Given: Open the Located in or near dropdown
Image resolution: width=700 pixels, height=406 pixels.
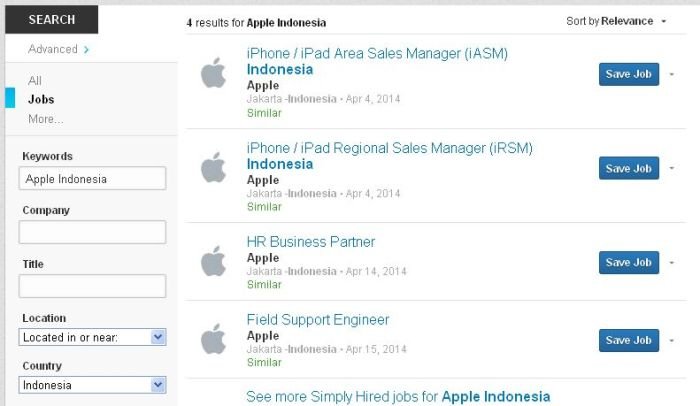Looking at the screenshot, I should (x=92, y=337).
